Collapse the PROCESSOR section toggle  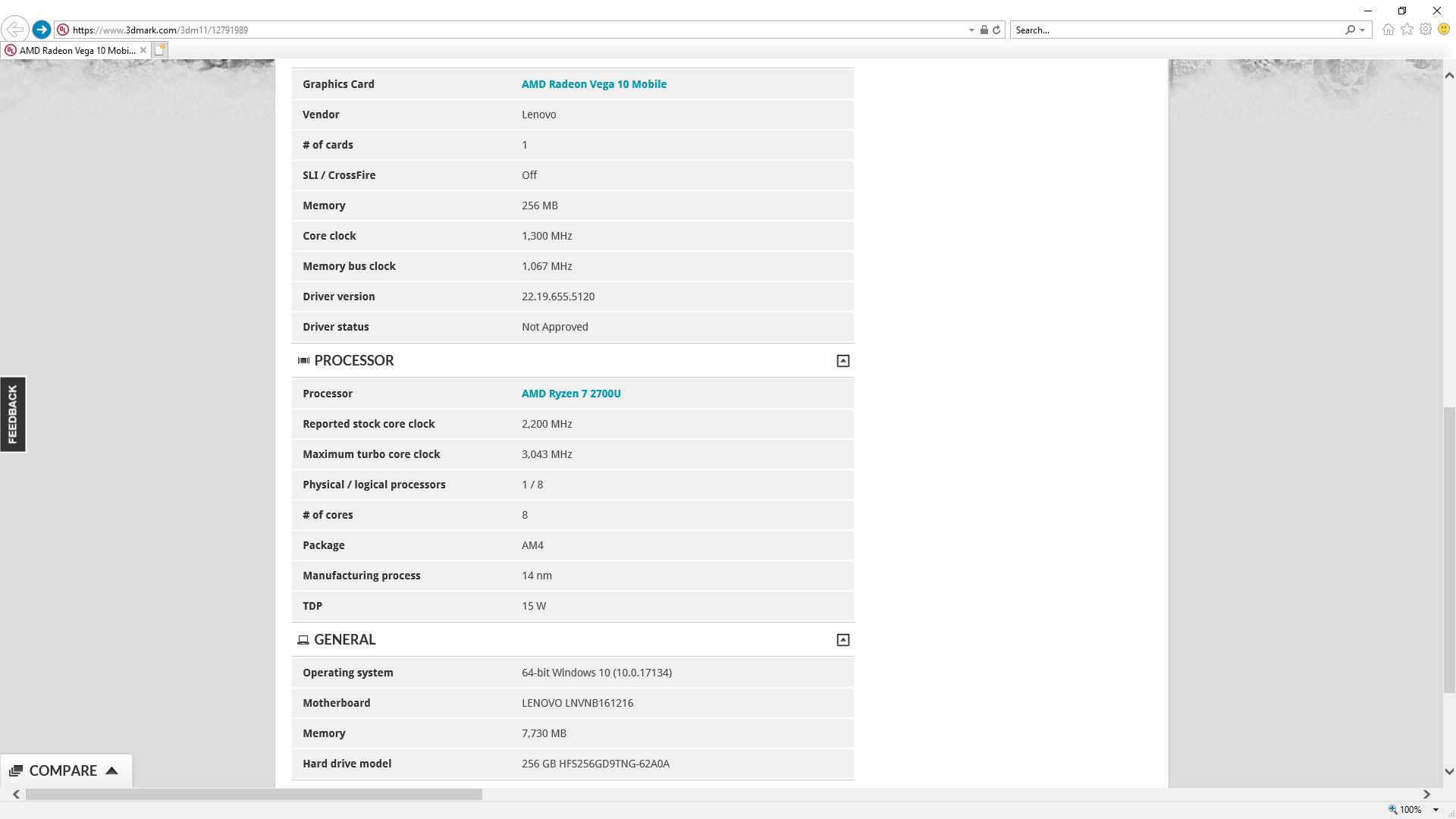(843, 361)
